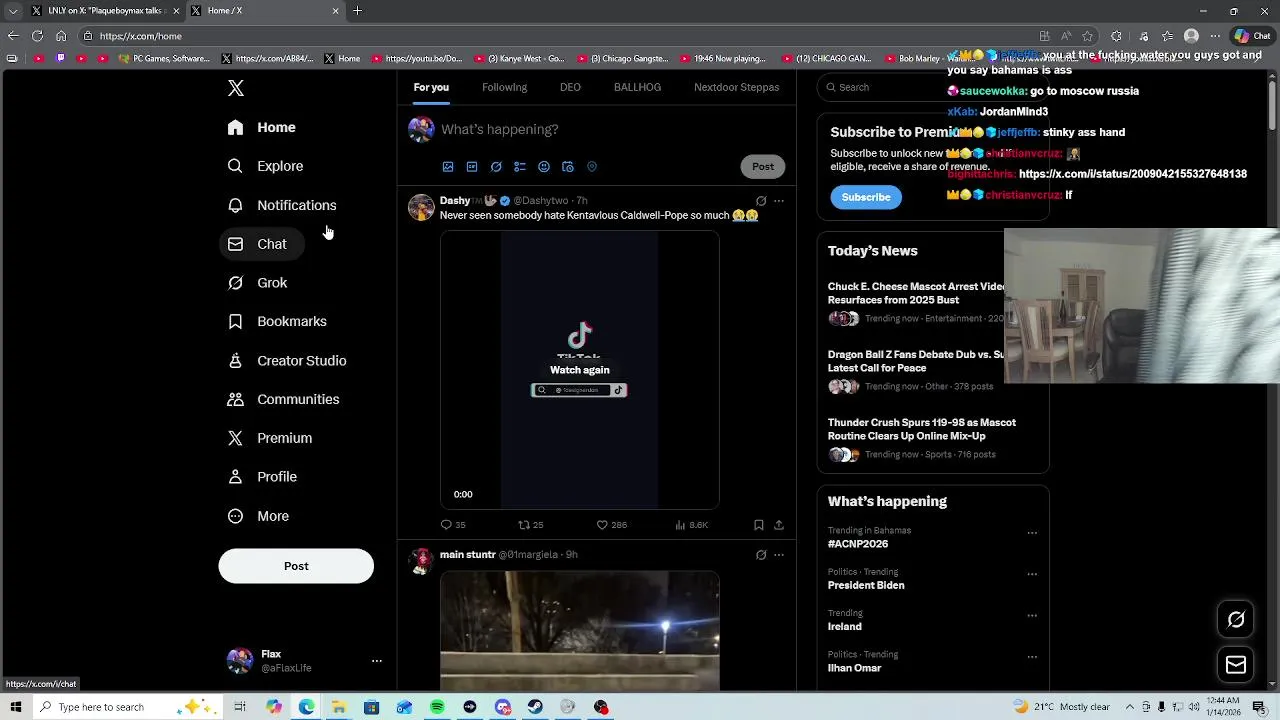This screenshot has height=720, width=1280.
Task: Click Watch again on the TikTok video
Action: [579, 370]
